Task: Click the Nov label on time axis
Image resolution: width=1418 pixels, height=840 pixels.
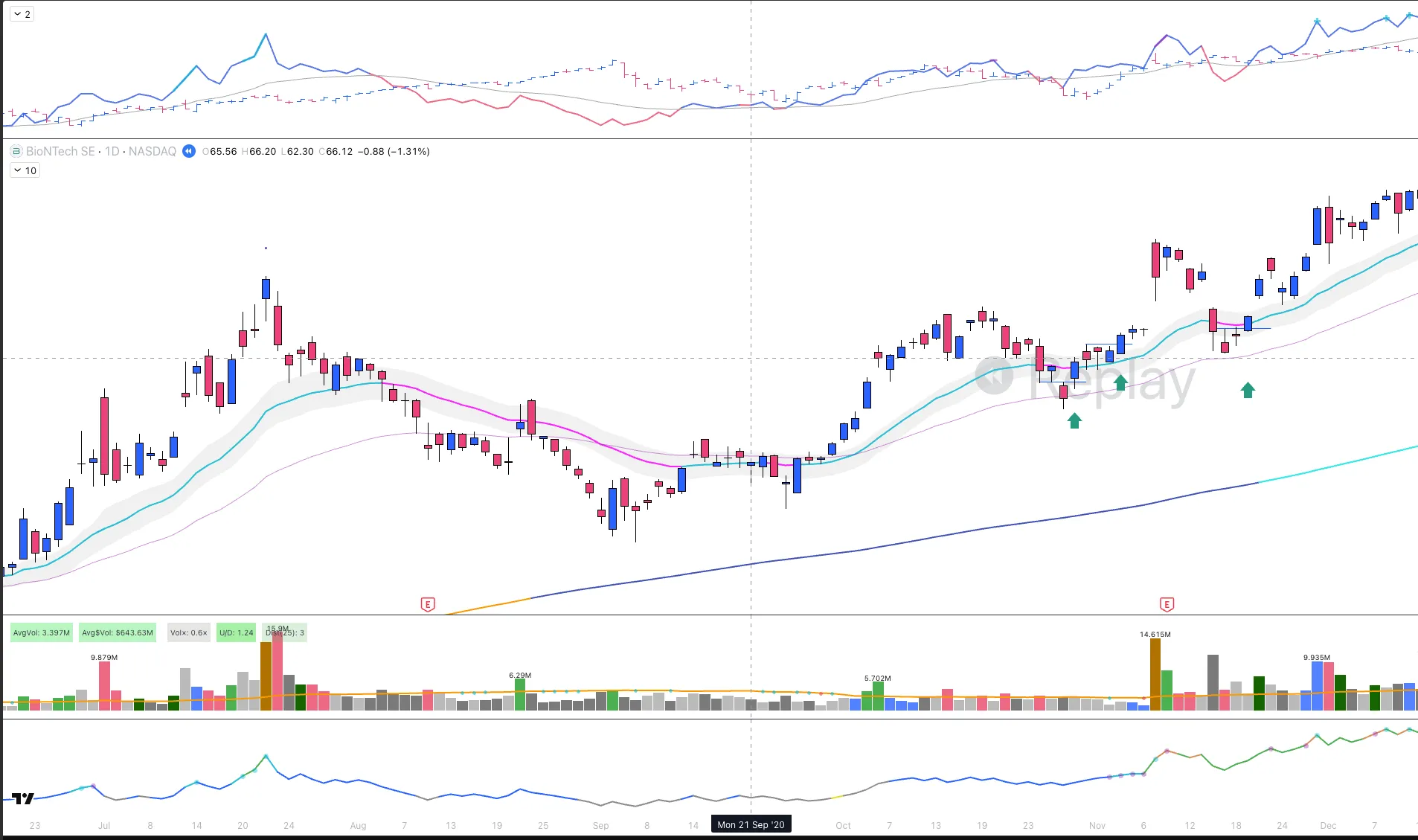Action: (x=1097, y=826)
